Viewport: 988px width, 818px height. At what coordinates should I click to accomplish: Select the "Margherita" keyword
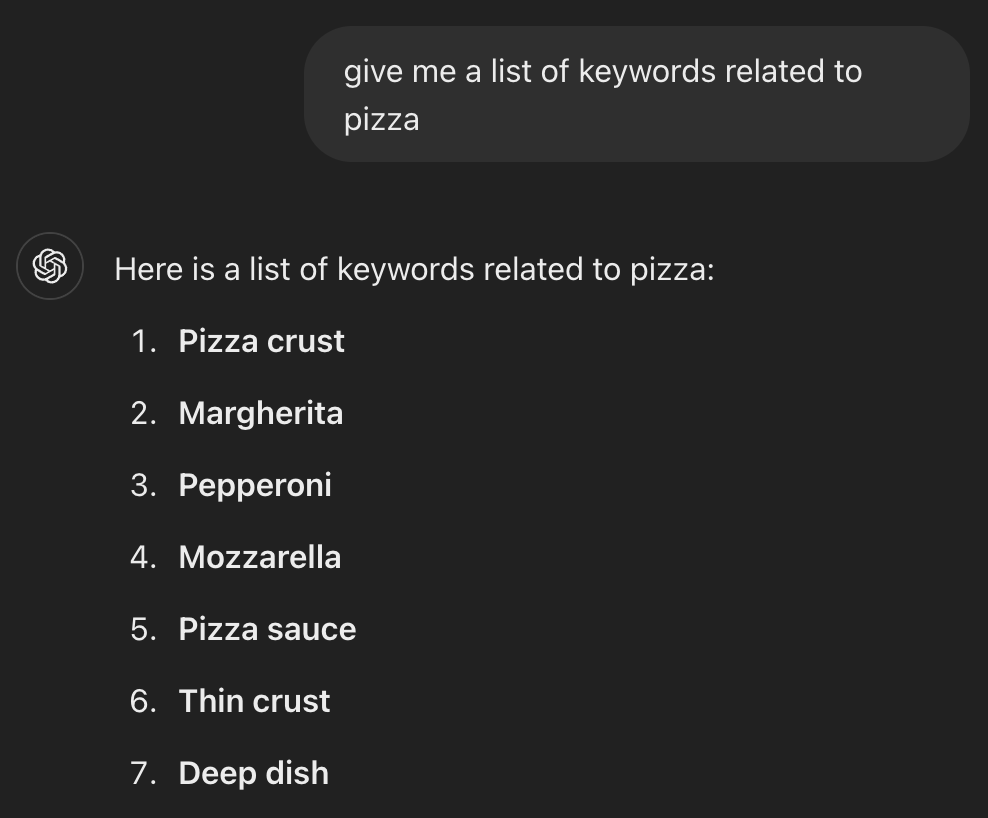pos(260,413)
